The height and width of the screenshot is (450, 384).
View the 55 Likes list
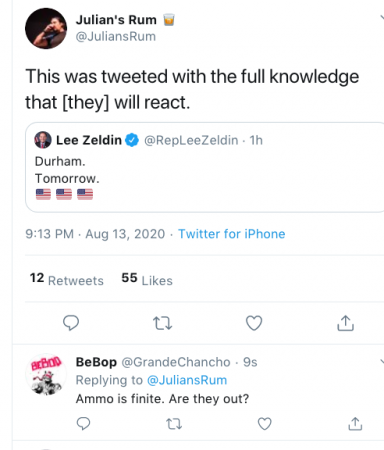[147, 279]
